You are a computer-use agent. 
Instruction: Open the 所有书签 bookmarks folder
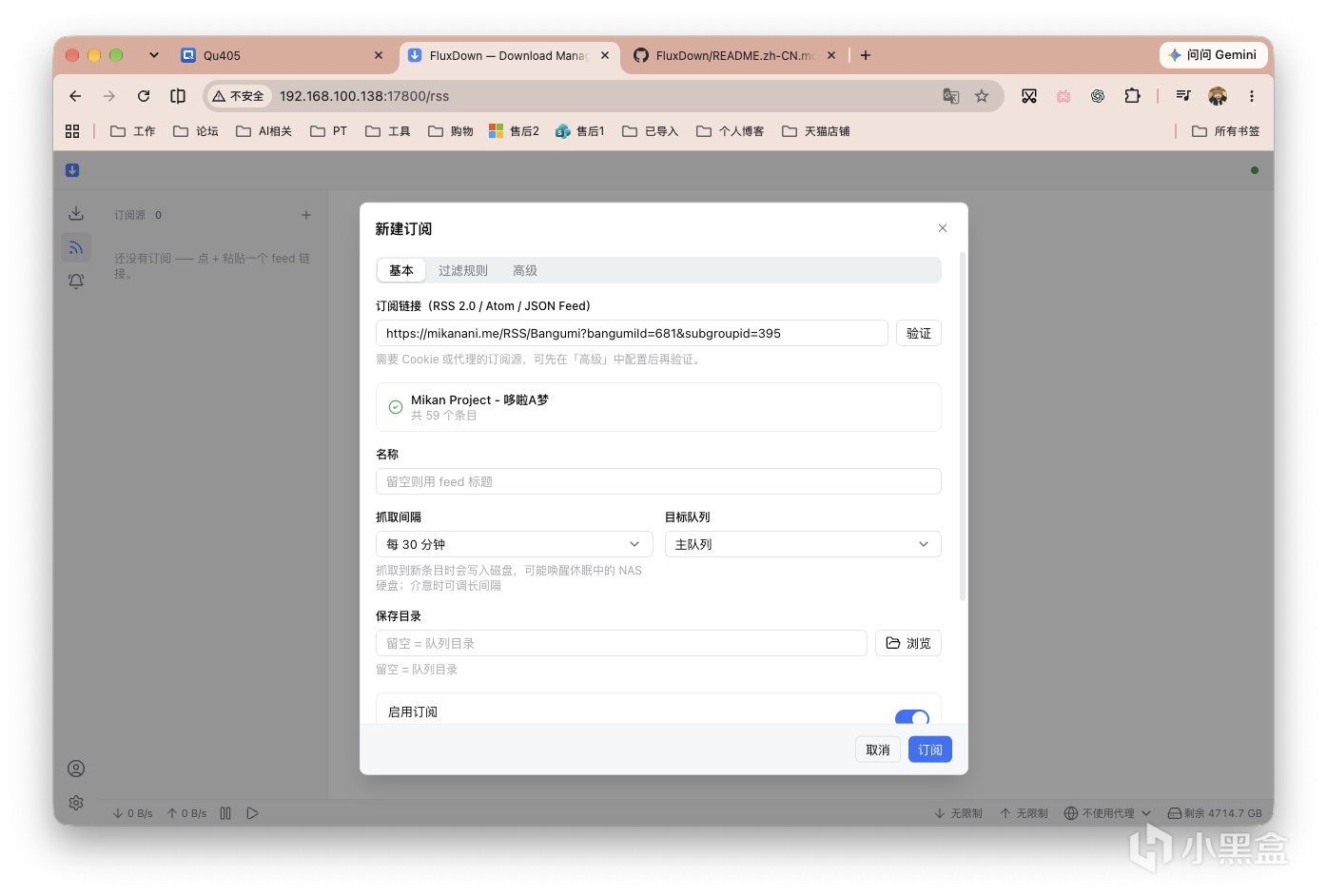1226,131
